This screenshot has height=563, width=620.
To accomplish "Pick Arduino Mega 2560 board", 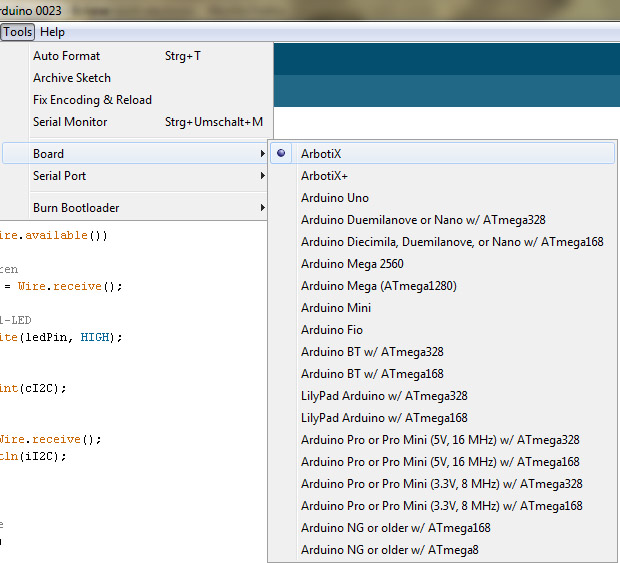I will [353, 264].
